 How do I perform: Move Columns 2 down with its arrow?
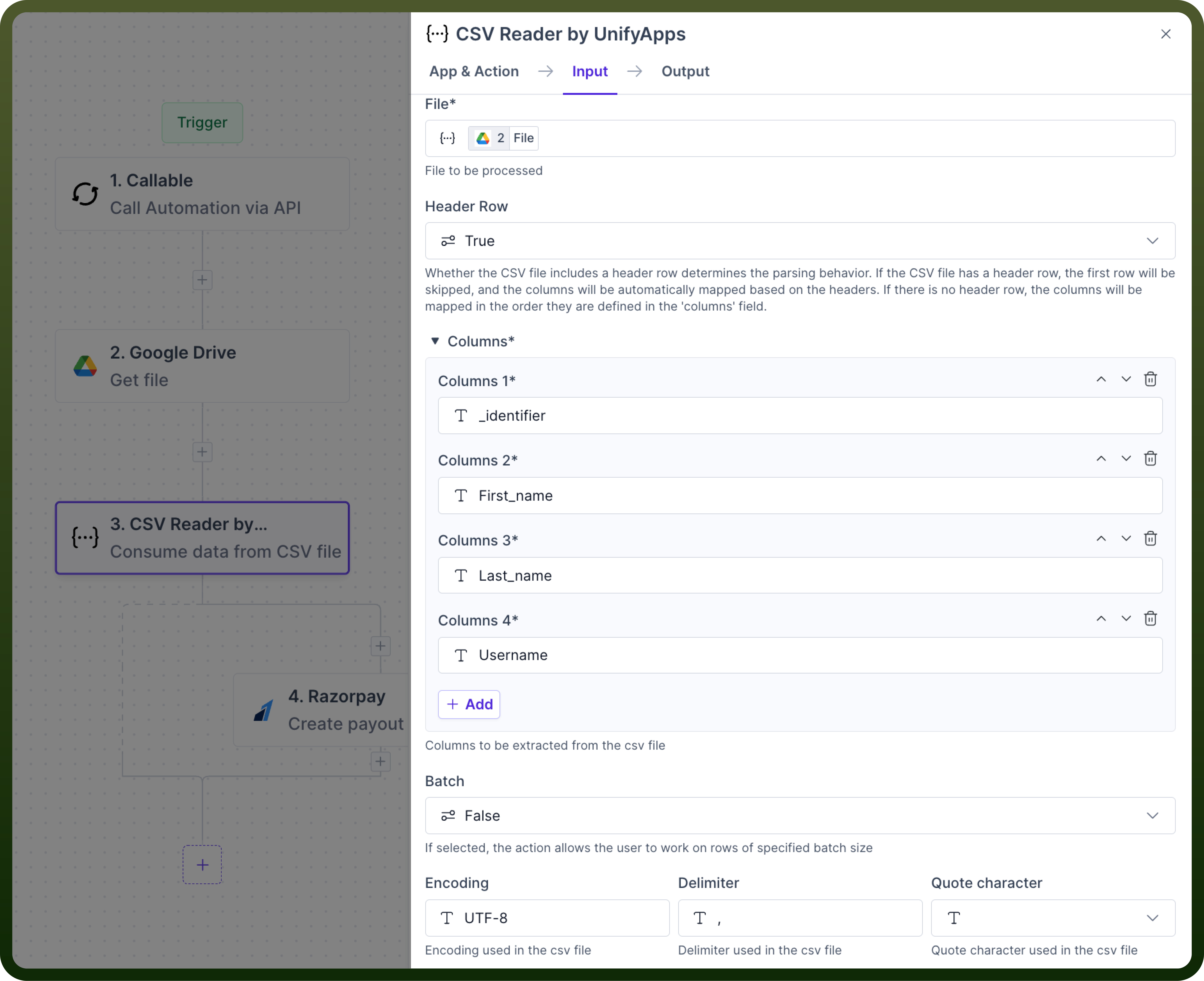pos(1126,459)
